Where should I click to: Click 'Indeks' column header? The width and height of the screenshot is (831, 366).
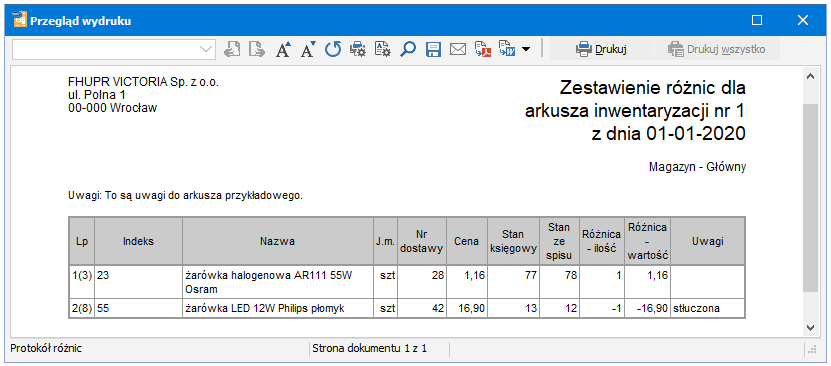point(138,241)
